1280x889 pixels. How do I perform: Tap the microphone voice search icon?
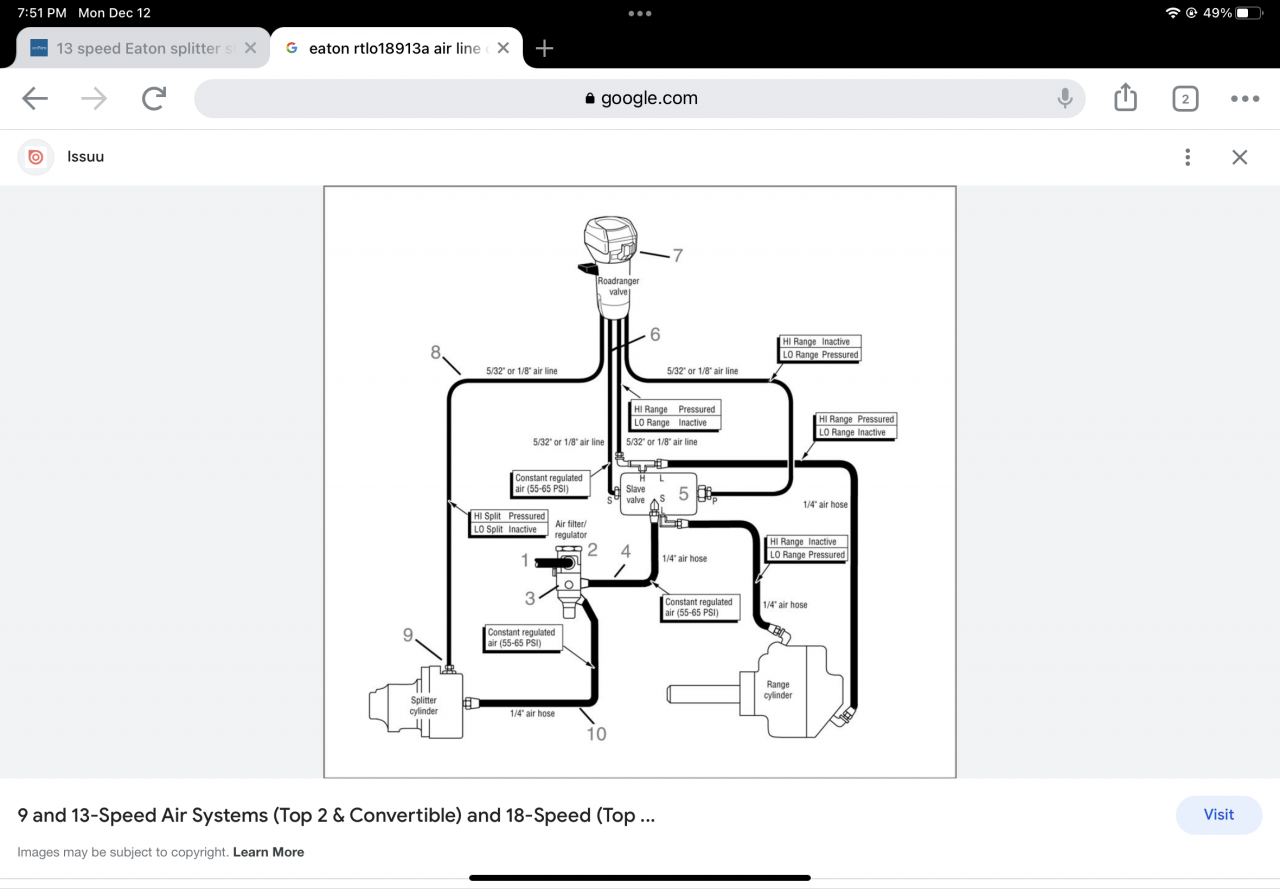1065,98
